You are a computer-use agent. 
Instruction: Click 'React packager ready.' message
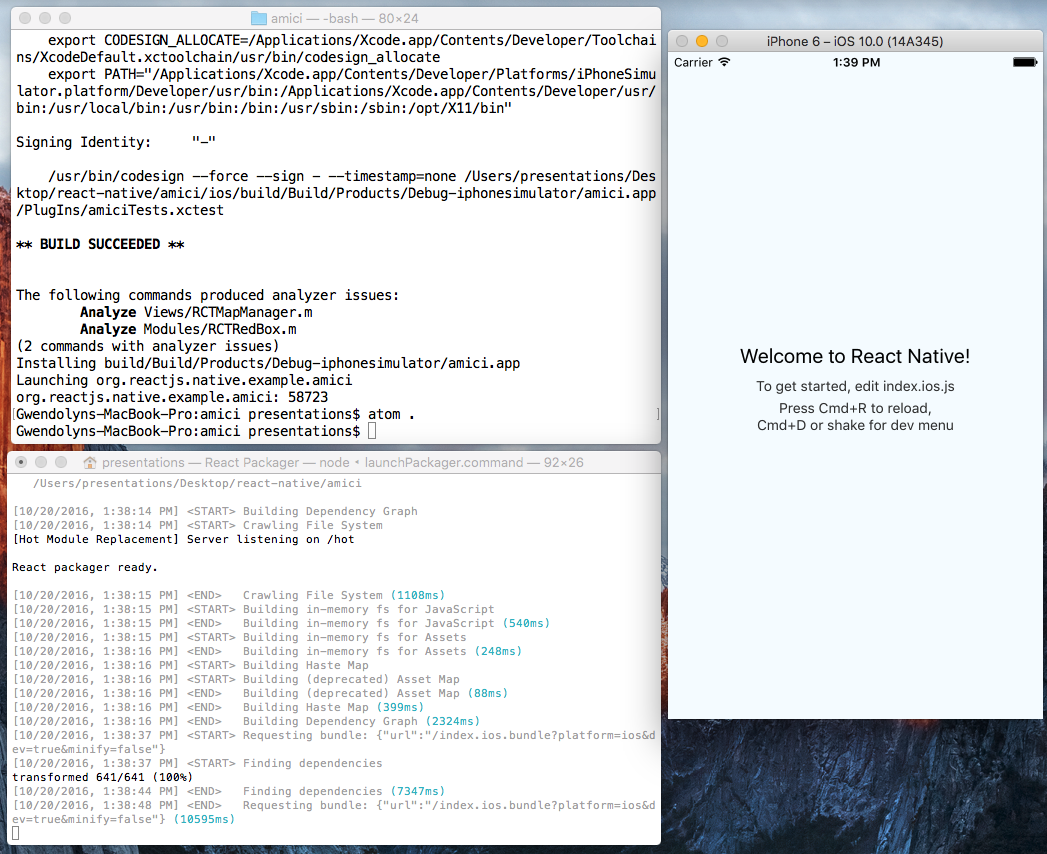(x=85, y=567)
